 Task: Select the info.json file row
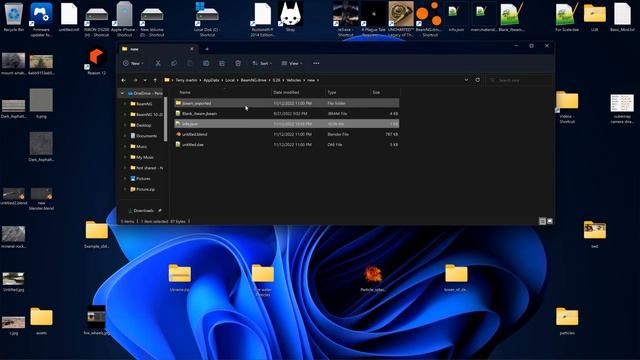(287, 124)
